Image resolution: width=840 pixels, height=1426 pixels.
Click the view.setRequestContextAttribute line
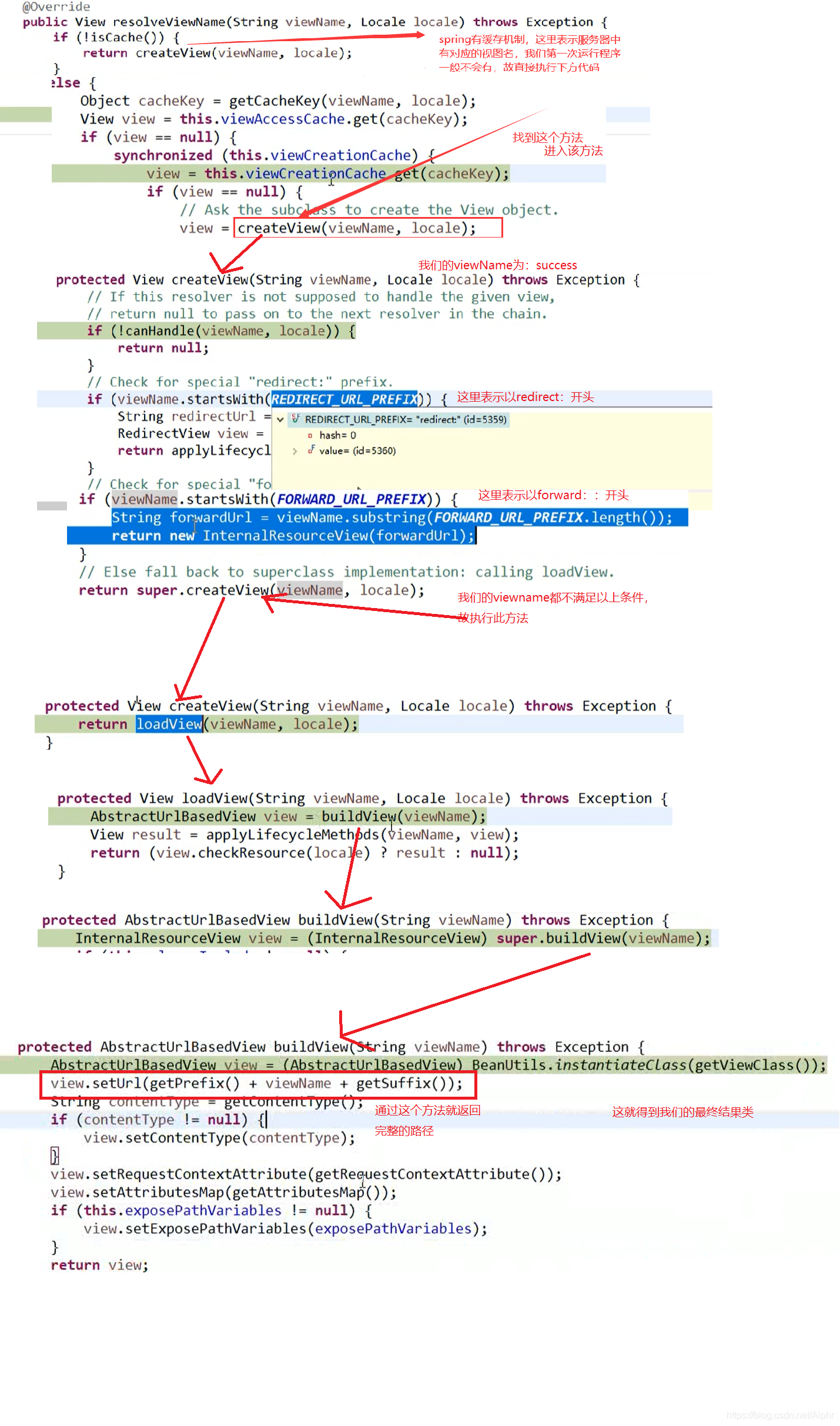pyautogui.click(x=306, y=1174)
